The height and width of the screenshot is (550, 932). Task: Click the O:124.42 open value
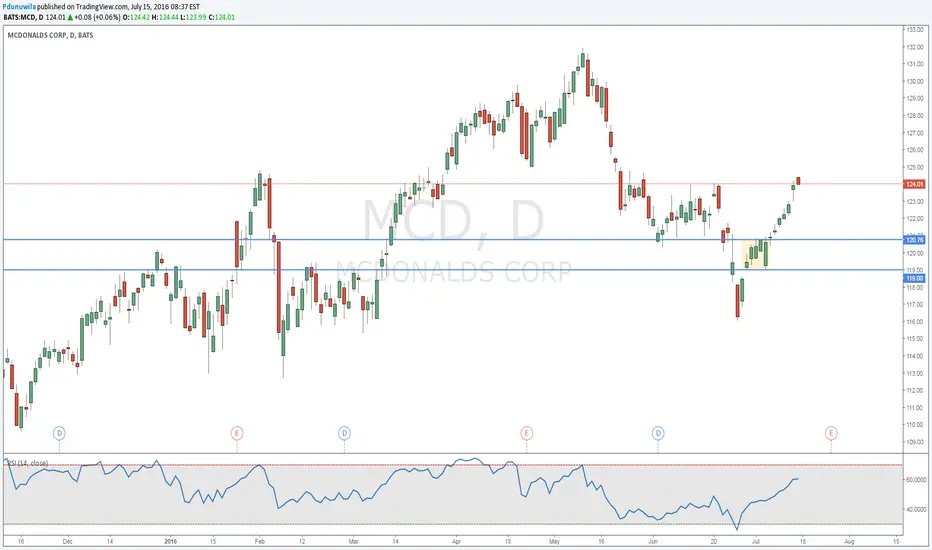[x=135, y=17]
